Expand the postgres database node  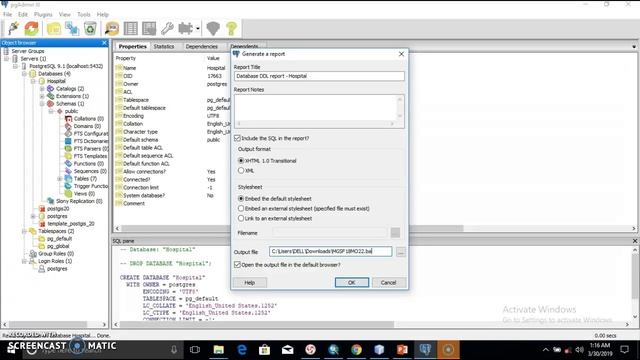click(33, 216)
